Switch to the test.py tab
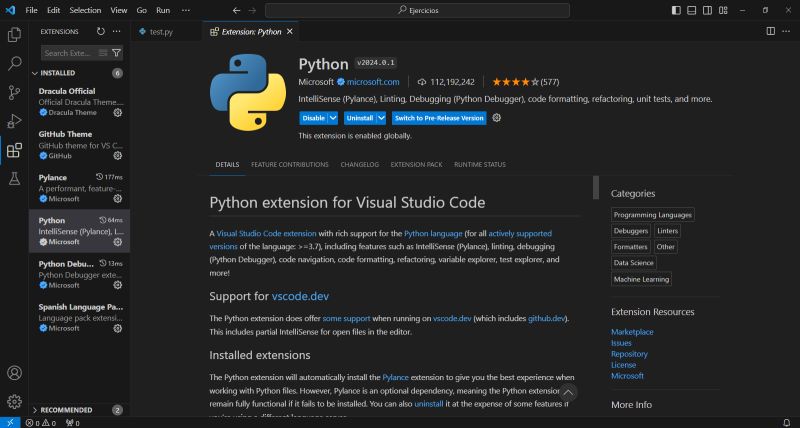This screenshot has height=428, width=800. (x=161, y=32)
